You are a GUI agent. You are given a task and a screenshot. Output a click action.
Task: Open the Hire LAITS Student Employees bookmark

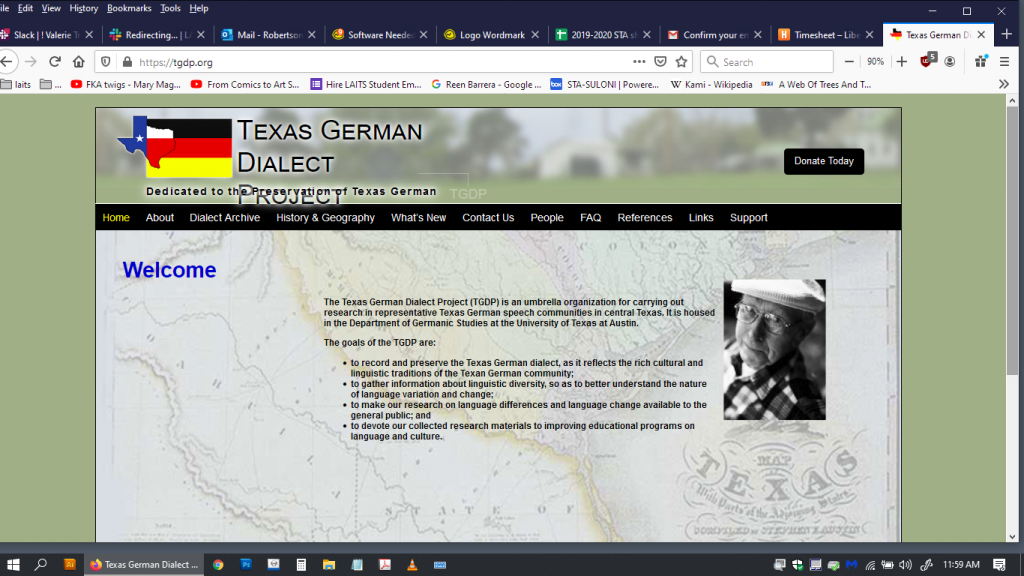point(366,84)
